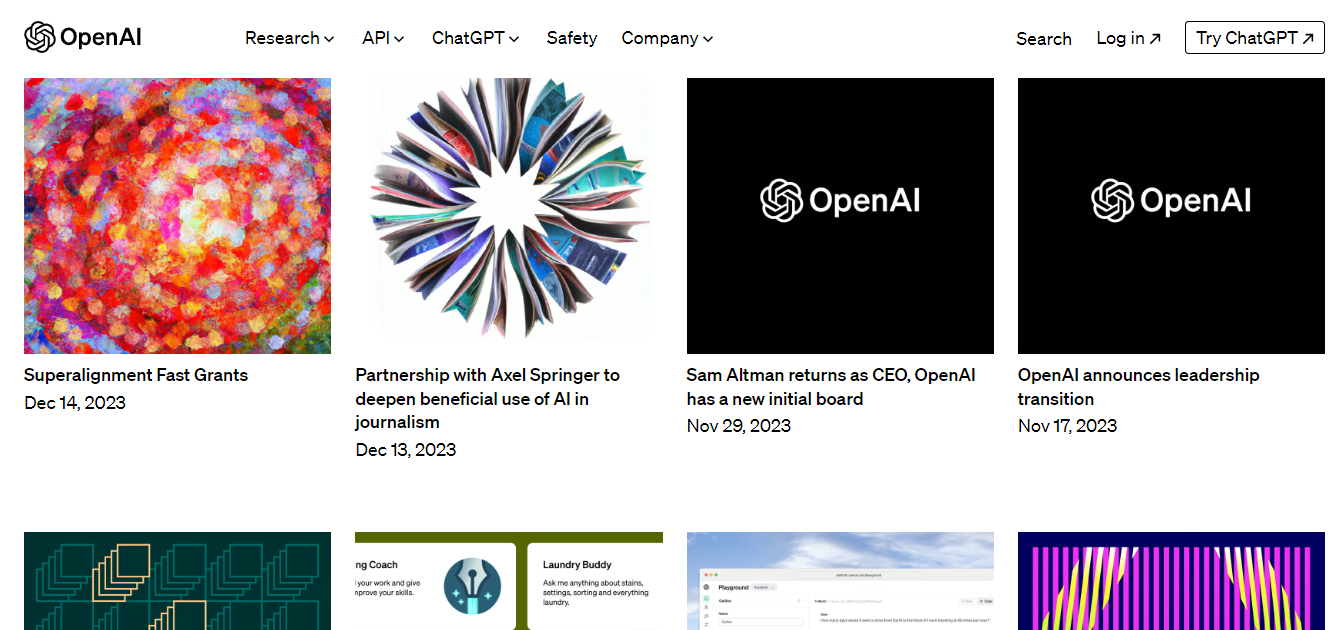The width and height of the screenshot is (1331, 630).
Task: Open Sam Altman returns as CEO headline
Action: tap(830, 387)
